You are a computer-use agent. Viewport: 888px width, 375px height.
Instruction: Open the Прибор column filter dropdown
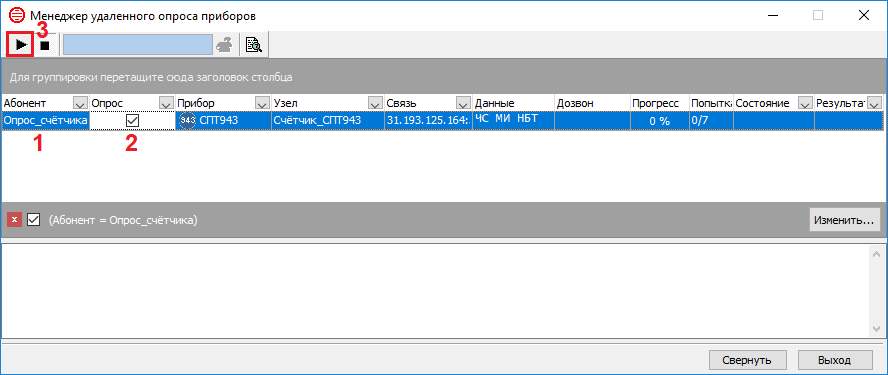coord(262,103)
